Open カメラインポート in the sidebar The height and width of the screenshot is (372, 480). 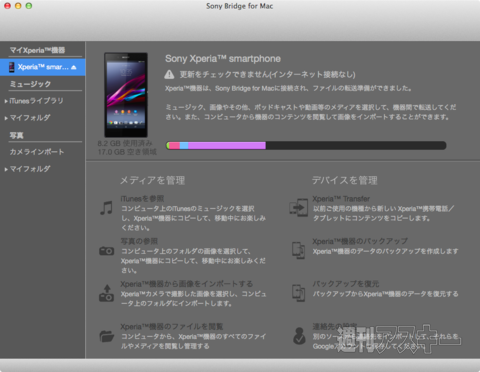coord(37,152)
